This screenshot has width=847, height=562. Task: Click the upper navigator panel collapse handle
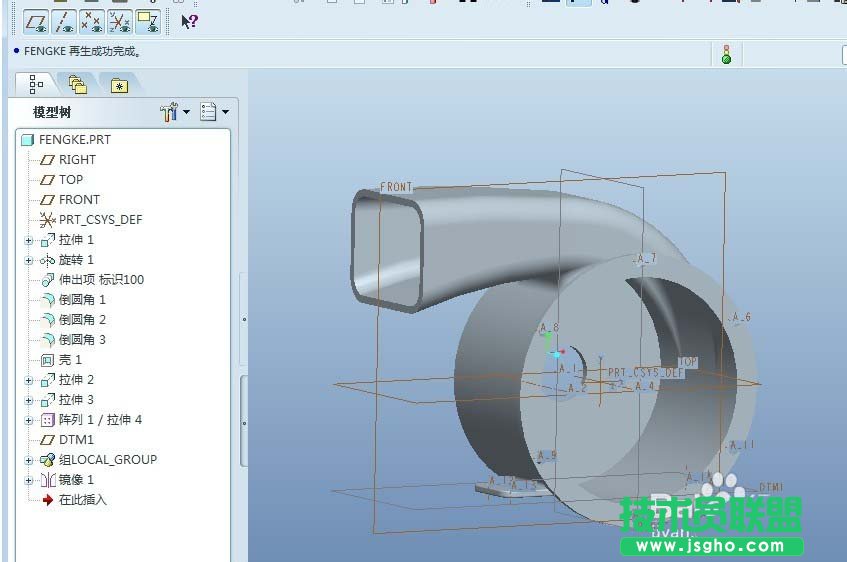click(x=244, y=319)
